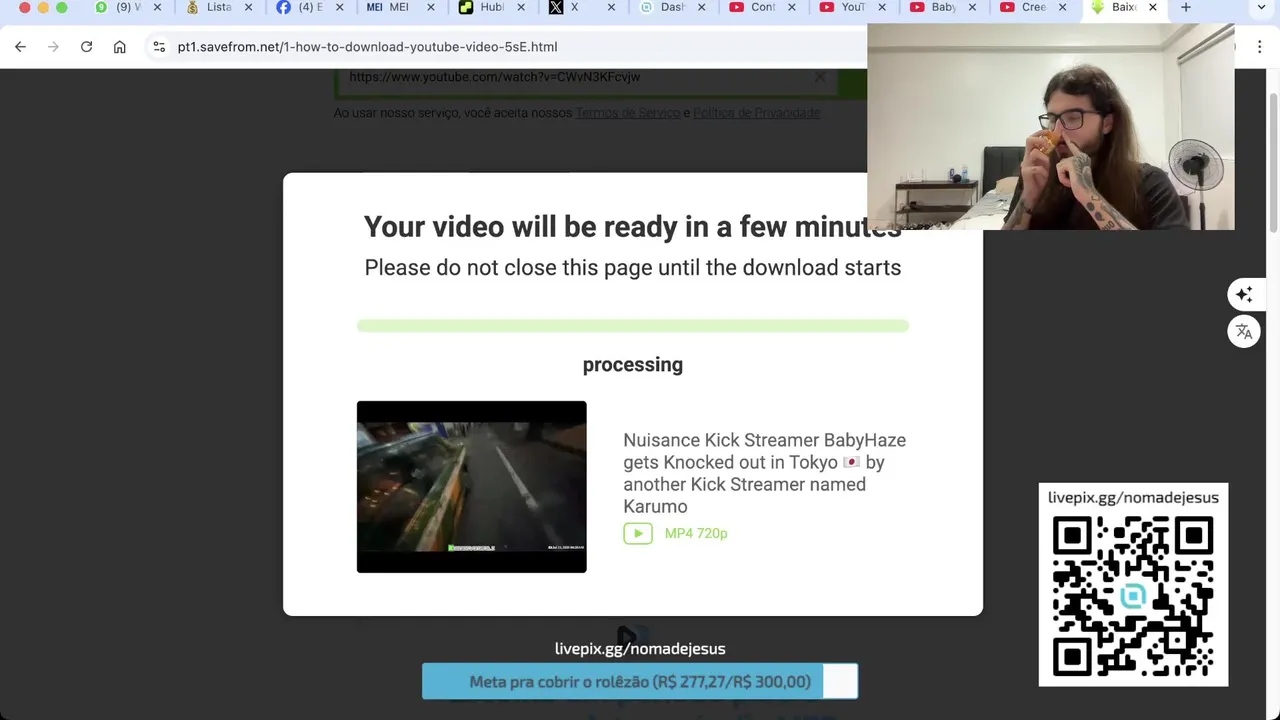The height and width of the screenshot is (720, 1280).
Task: Go back to the previous page
Action: click(x=20, y=47)
